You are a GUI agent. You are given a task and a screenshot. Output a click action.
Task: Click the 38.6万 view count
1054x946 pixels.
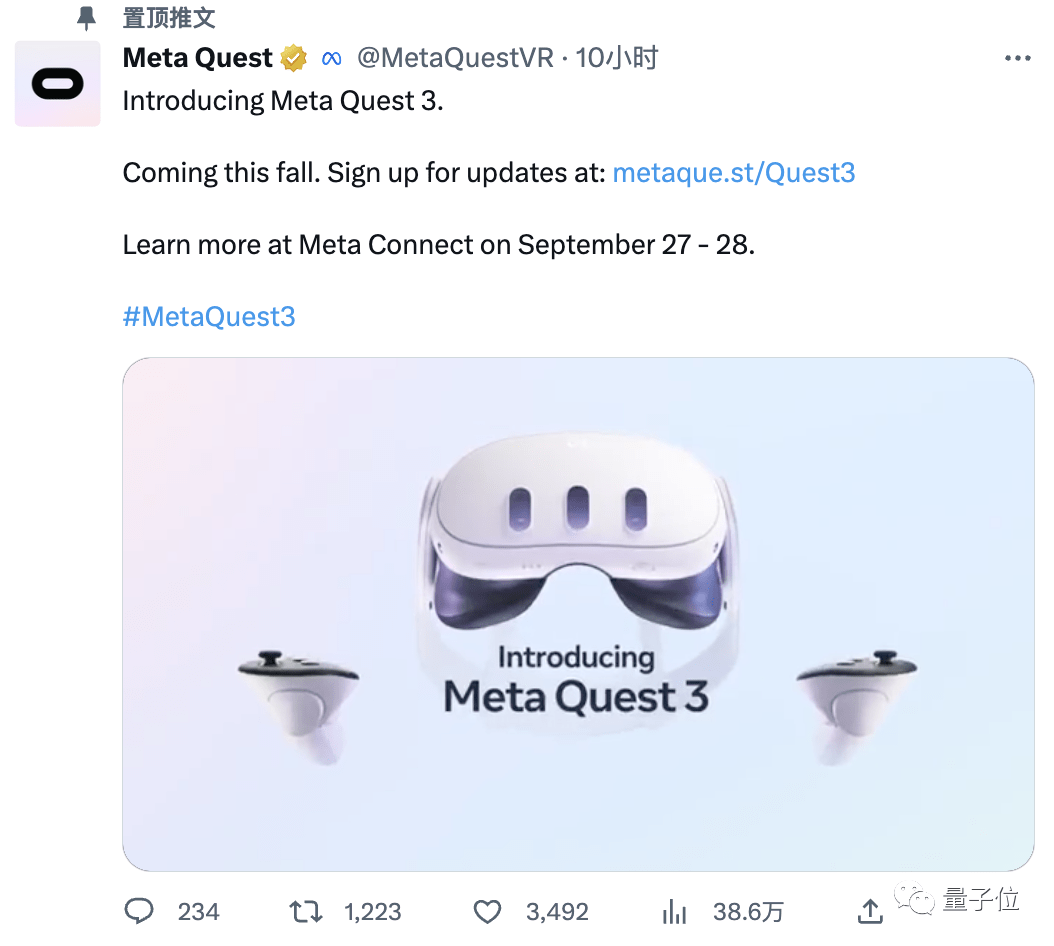click(749, 911)
